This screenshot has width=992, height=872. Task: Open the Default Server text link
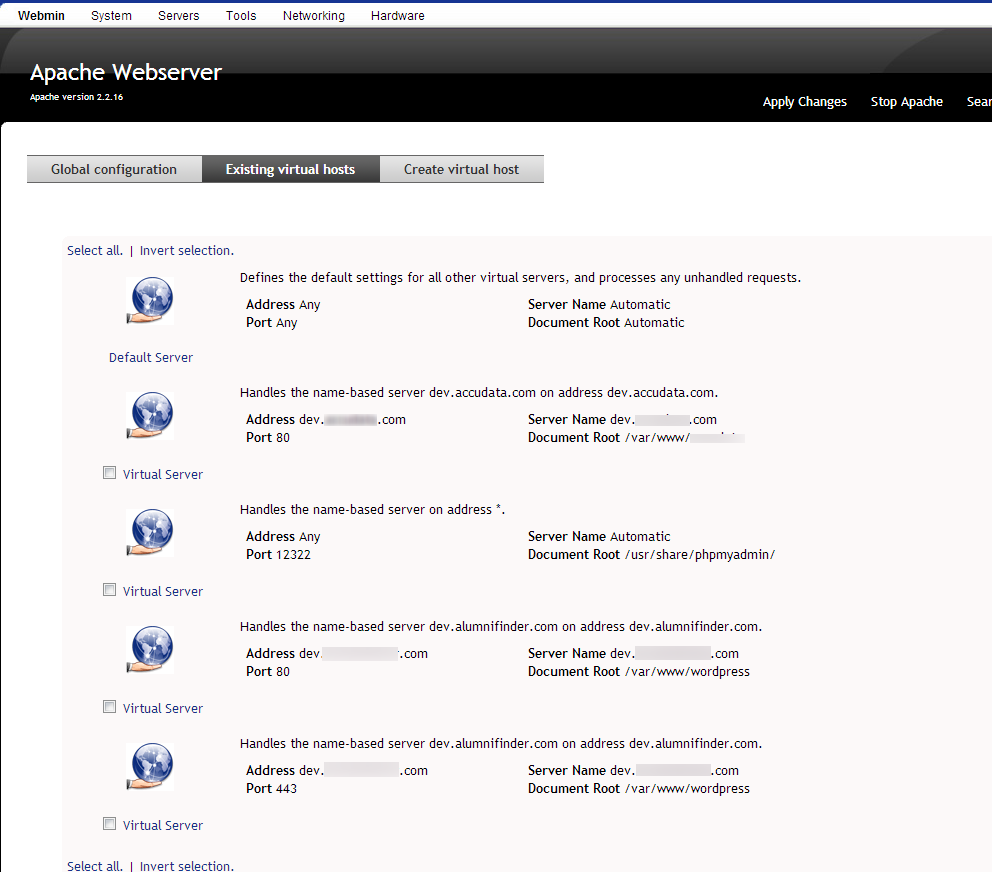pos(151,357)
